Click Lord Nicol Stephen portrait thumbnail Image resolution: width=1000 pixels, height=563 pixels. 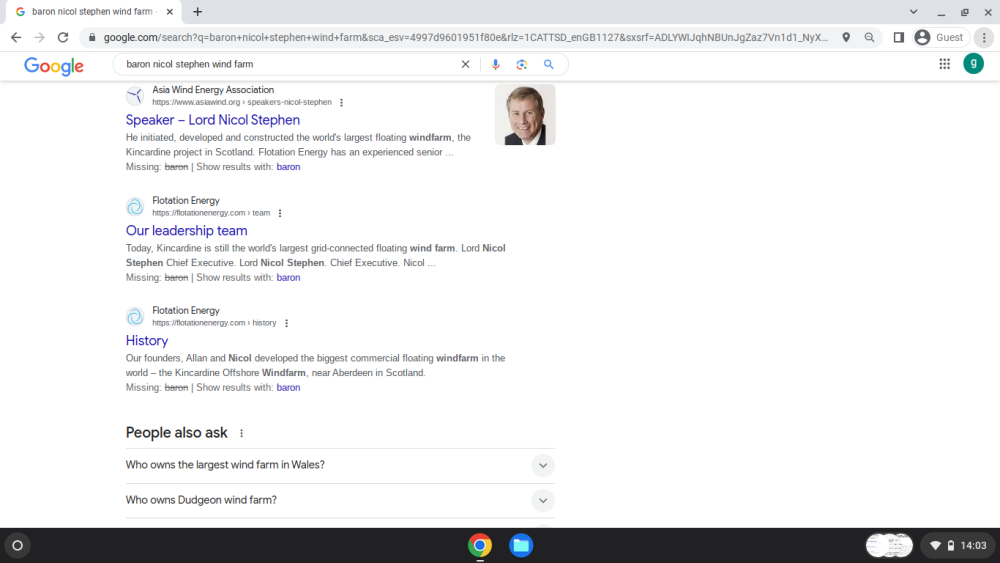pyautogui.click(x=525, y=115)
